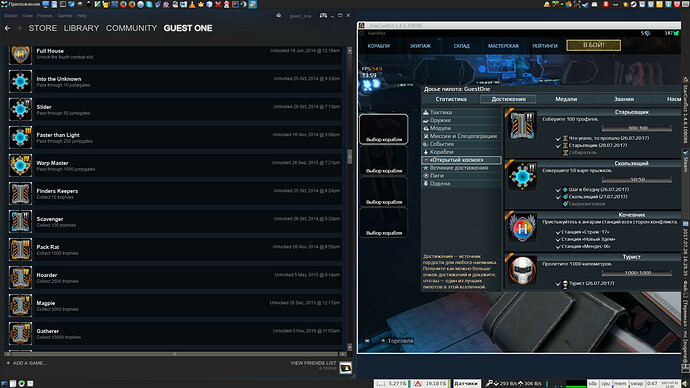Screen dimensions: 690x388
Task: Switch to the Звания profile tab
Action: click(x=624, y=99)
